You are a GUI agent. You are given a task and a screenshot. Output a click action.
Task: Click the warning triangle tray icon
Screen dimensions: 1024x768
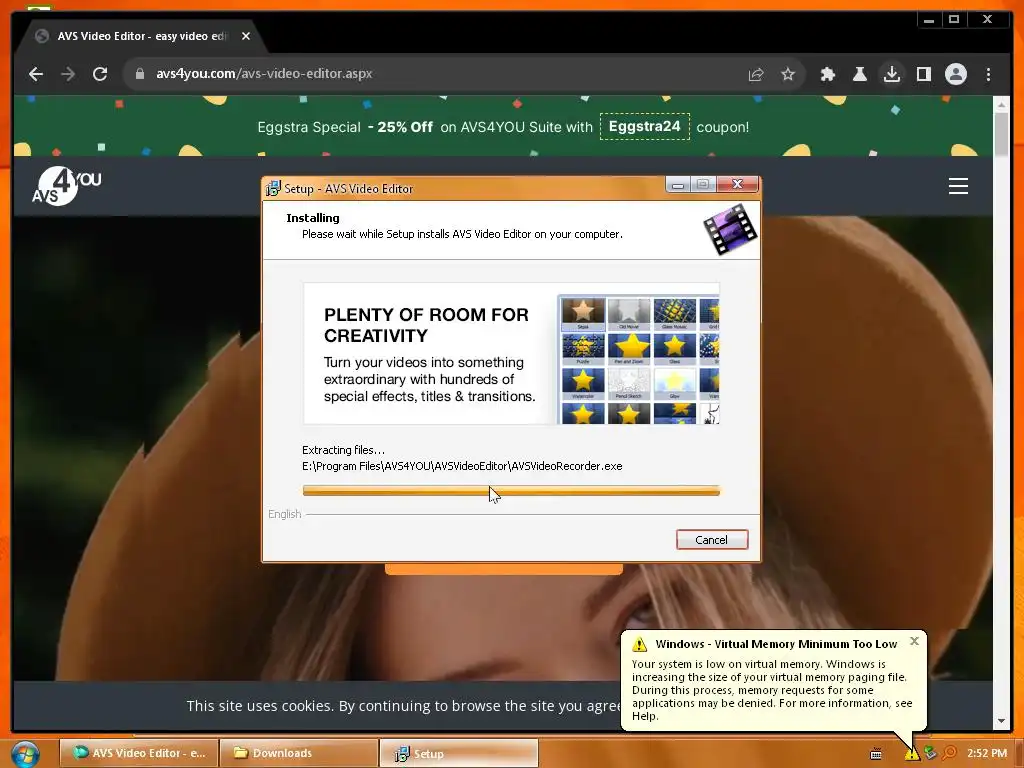pos(912,754)
